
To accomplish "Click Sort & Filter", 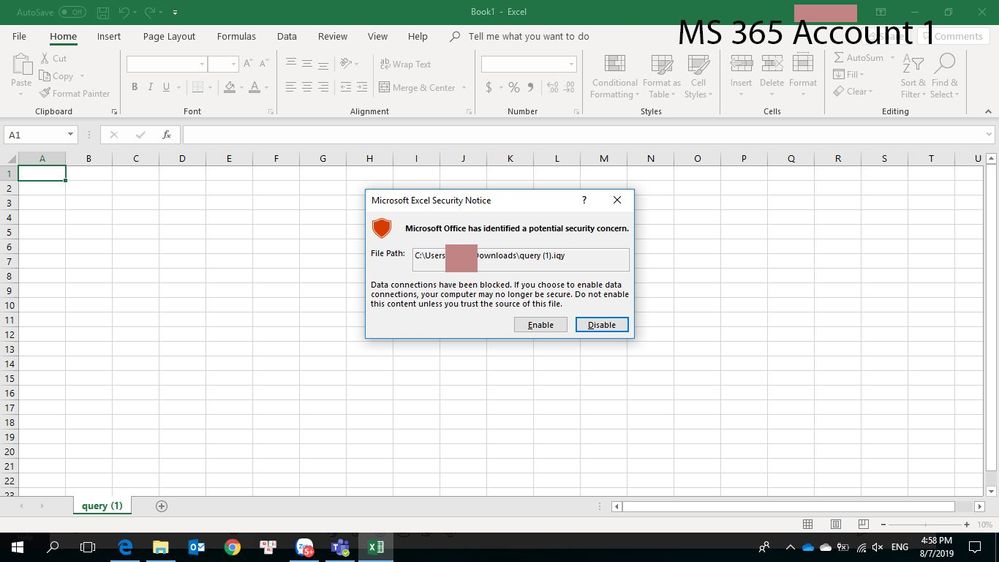I will coord(913,76).
